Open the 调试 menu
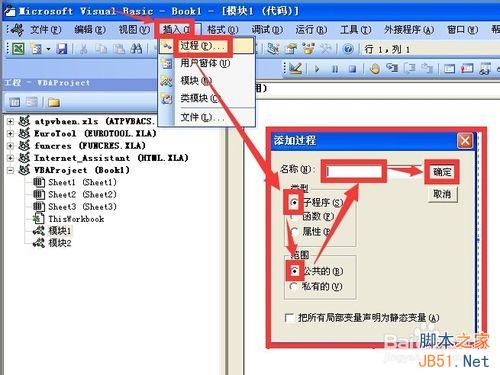This screenshot has width=500, height=375. [x=267, y=30]
